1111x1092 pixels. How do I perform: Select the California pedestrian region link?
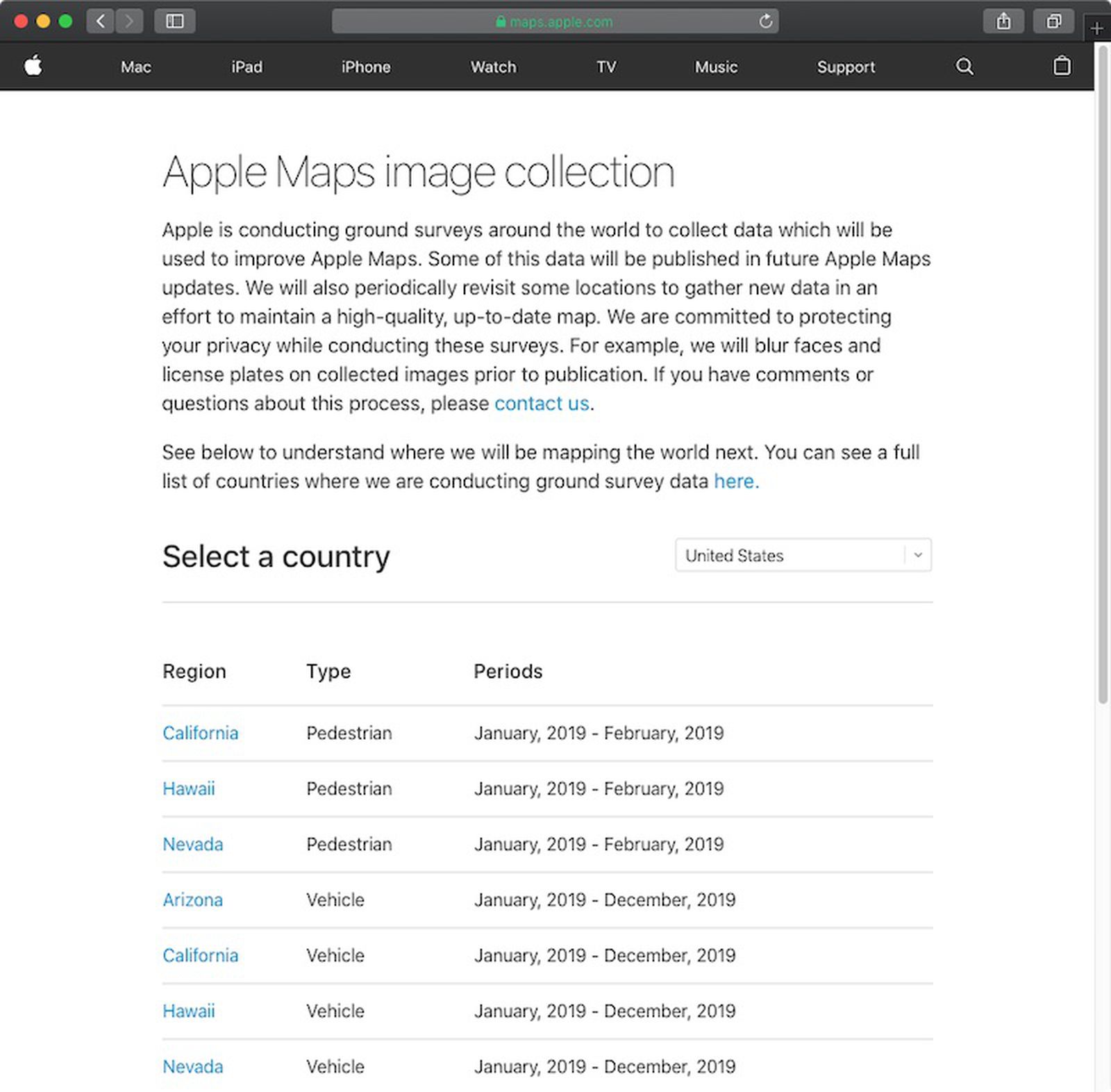[x=200, y=733]
